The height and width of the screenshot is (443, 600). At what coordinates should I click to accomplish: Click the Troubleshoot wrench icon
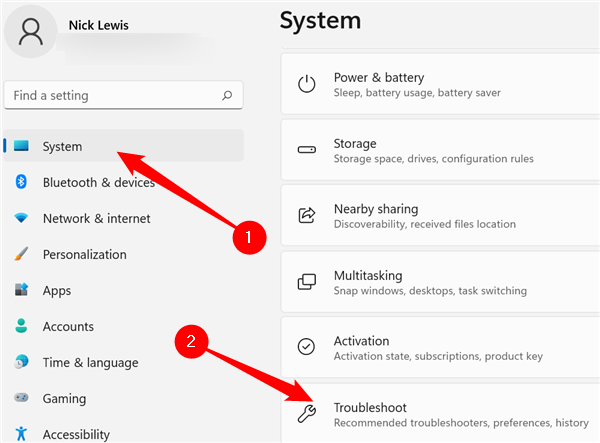(307, 412)
